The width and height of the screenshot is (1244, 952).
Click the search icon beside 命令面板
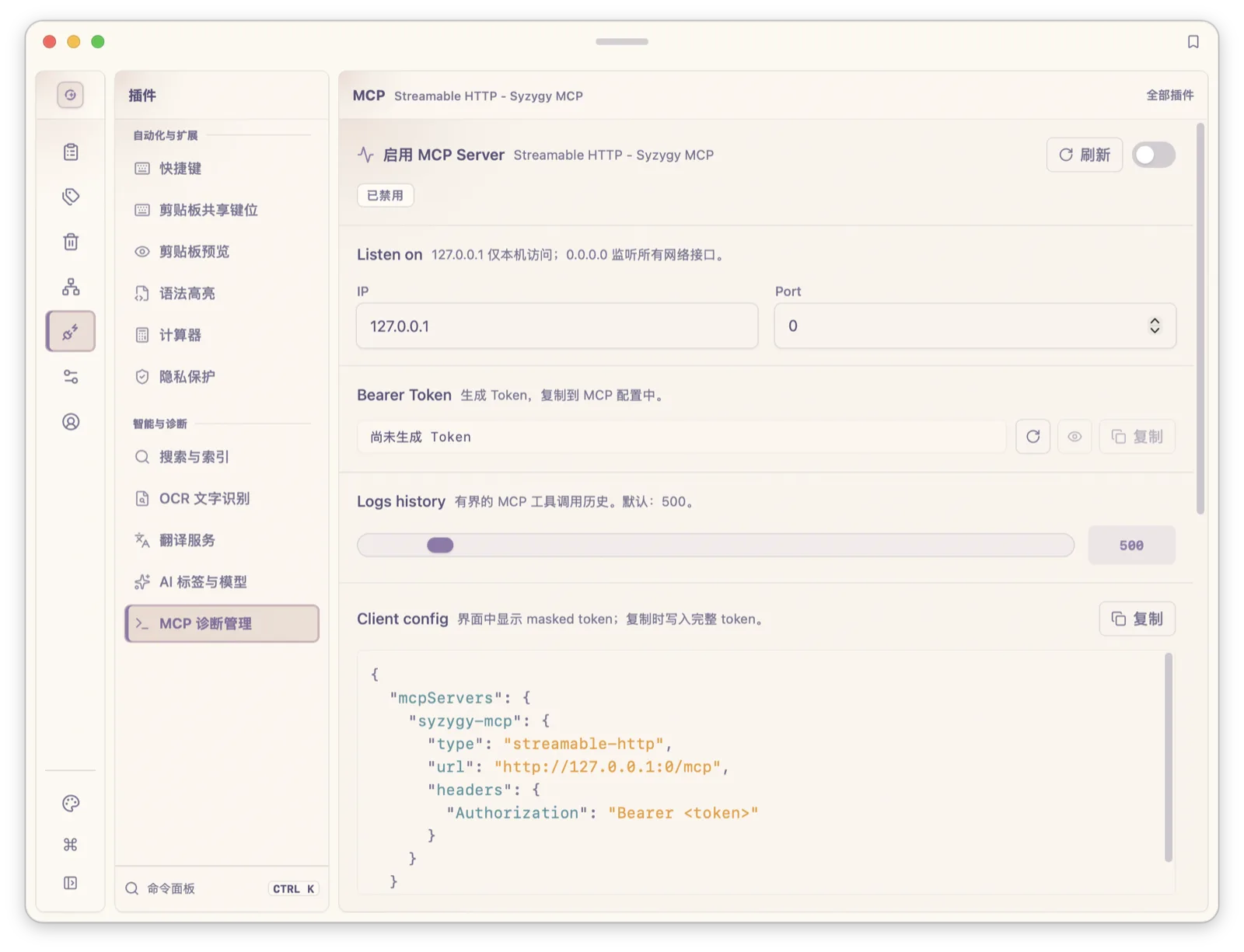click(x=132, y=888)
